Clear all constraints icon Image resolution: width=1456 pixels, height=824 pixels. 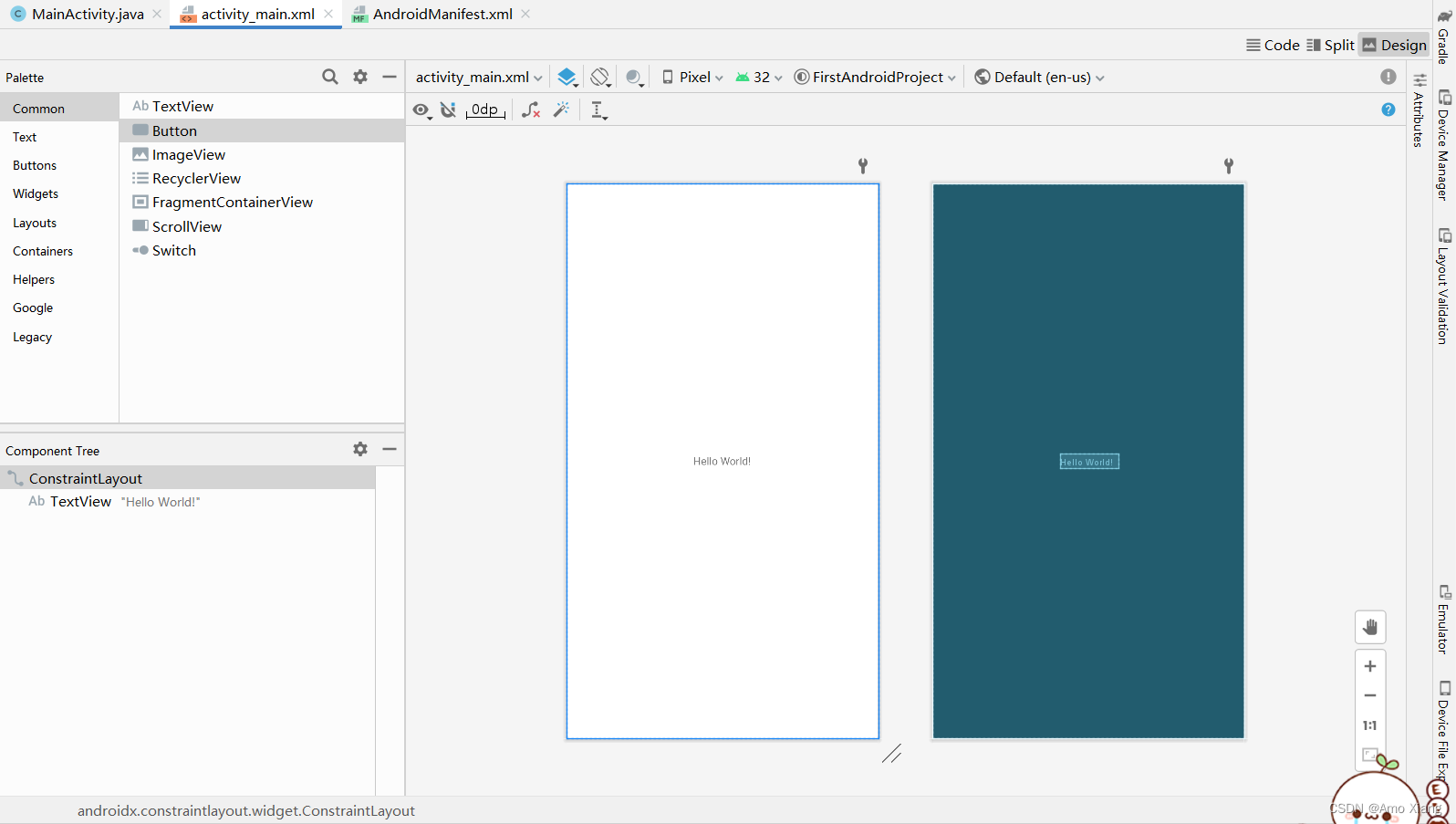click(x=531, y=110)
